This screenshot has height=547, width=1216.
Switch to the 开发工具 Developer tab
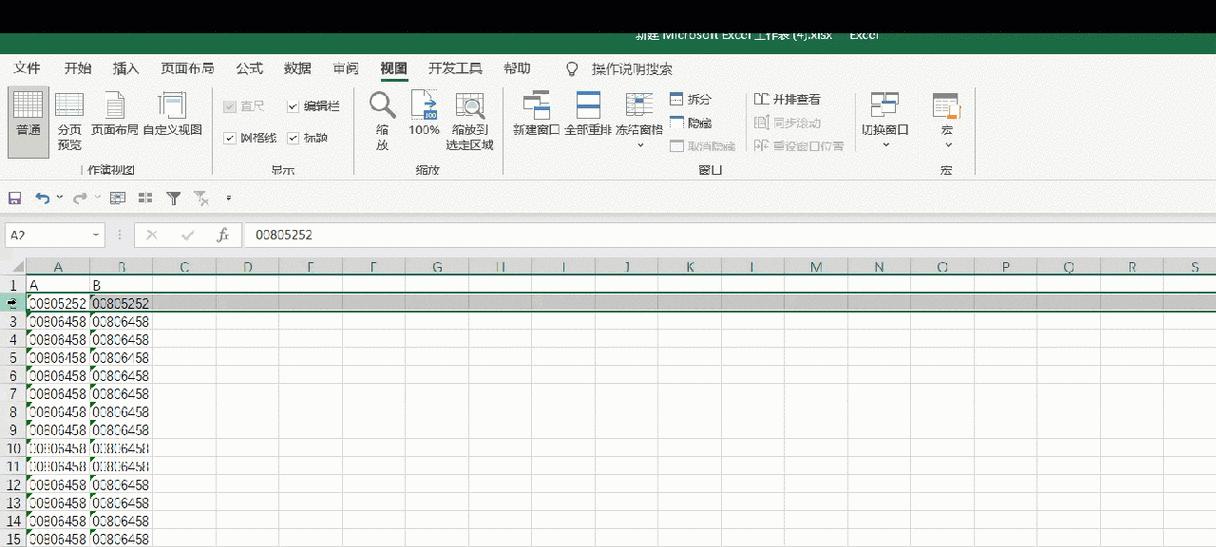tap(455, 68)
